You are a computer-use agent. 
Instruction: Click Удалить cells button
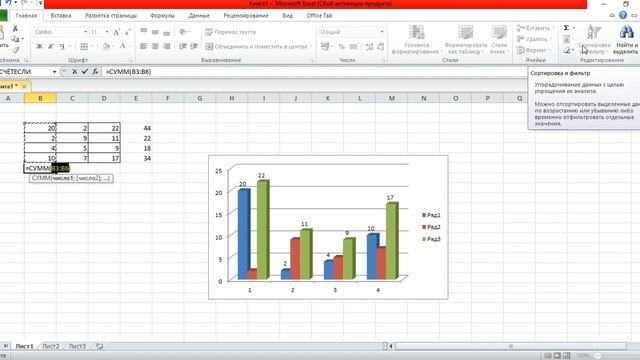pyautogui.click(x=534, y=39)
